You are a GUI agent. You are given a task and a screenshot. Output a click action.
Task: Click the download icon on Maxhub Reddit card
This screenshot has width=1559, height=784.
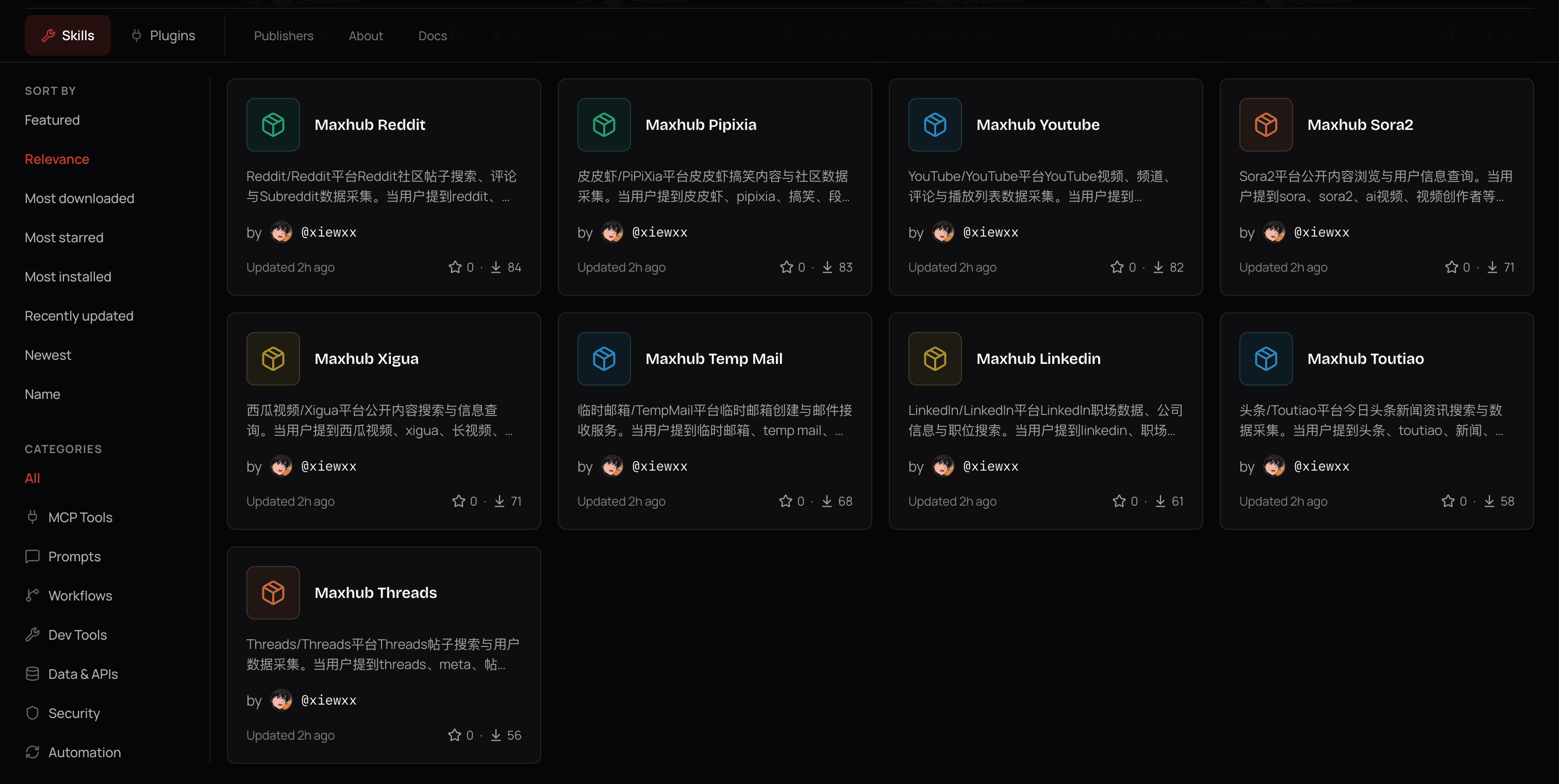495,267
